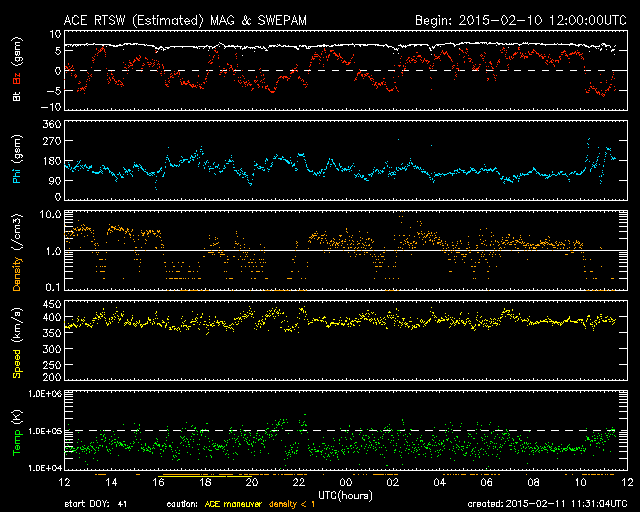Click the yellow 'ACE maneuver' caution legend
This screenshot has height=512, width=640.
(x=233, y=504)
